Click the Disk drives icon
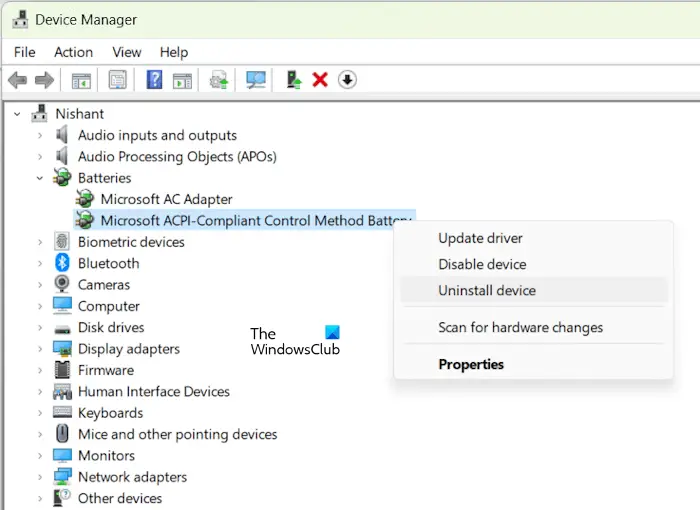This screenshot has height=510, width=700. 62,330
